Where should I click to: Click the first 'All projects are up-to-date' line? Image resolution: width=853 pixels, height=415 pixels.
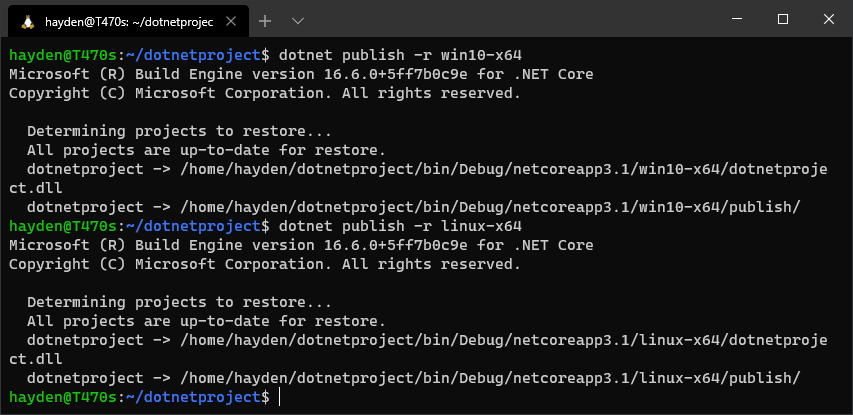pos(206,150)
